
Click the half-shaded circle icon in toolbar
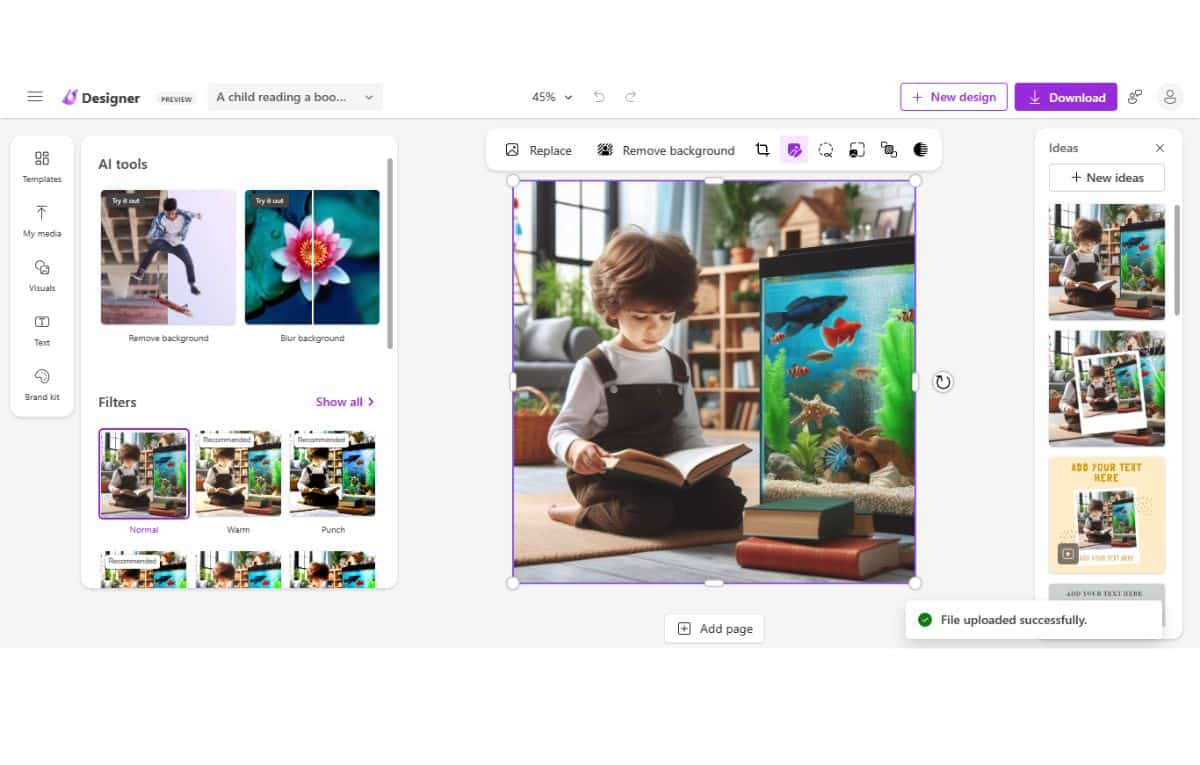coord(920,150)
